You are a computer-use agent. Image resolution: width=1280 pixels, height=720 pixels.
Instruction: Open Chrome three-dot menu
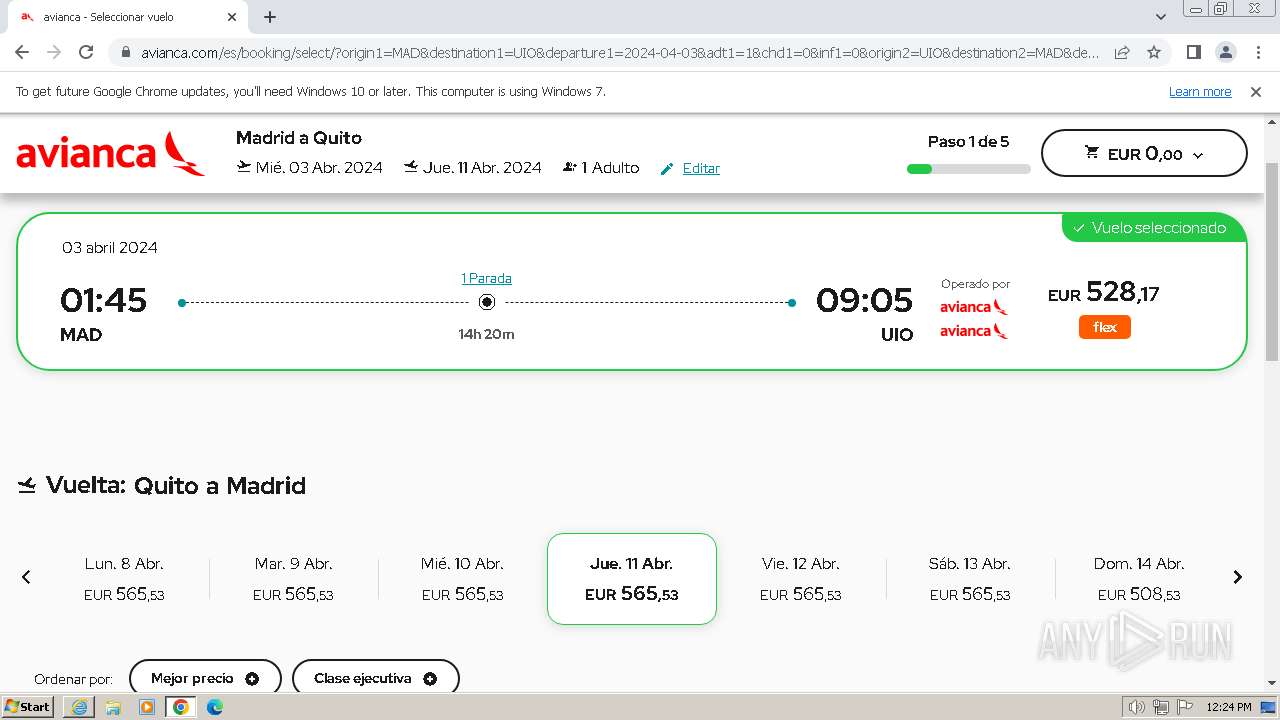[x=1257, y=52]
